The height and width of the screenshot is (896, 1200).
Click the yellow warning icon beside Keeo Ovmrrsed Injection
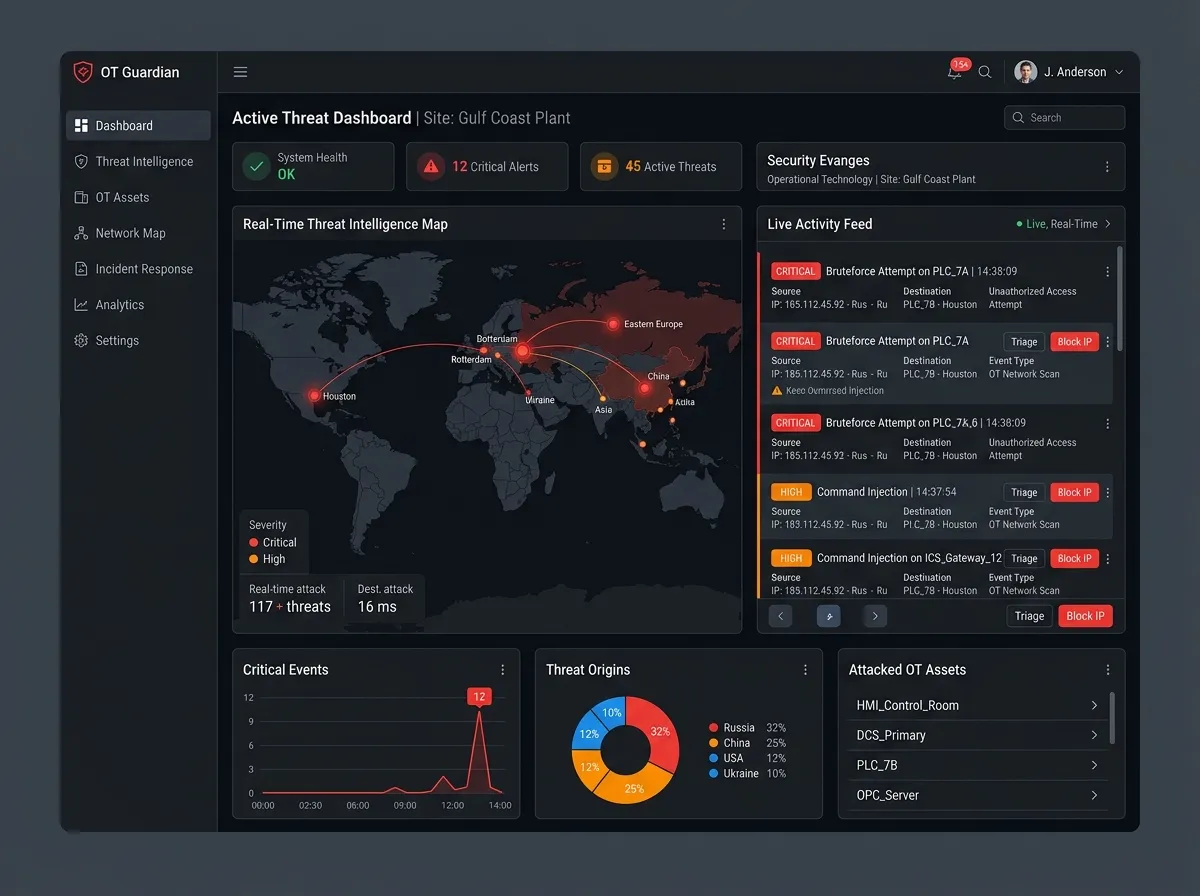coord(777,391)
